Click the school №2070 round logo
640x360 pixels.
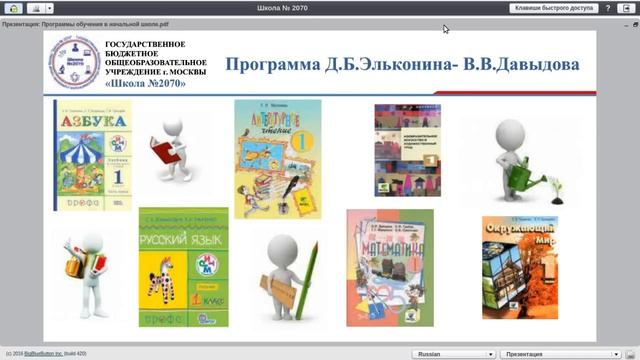(x=74, y=62)
